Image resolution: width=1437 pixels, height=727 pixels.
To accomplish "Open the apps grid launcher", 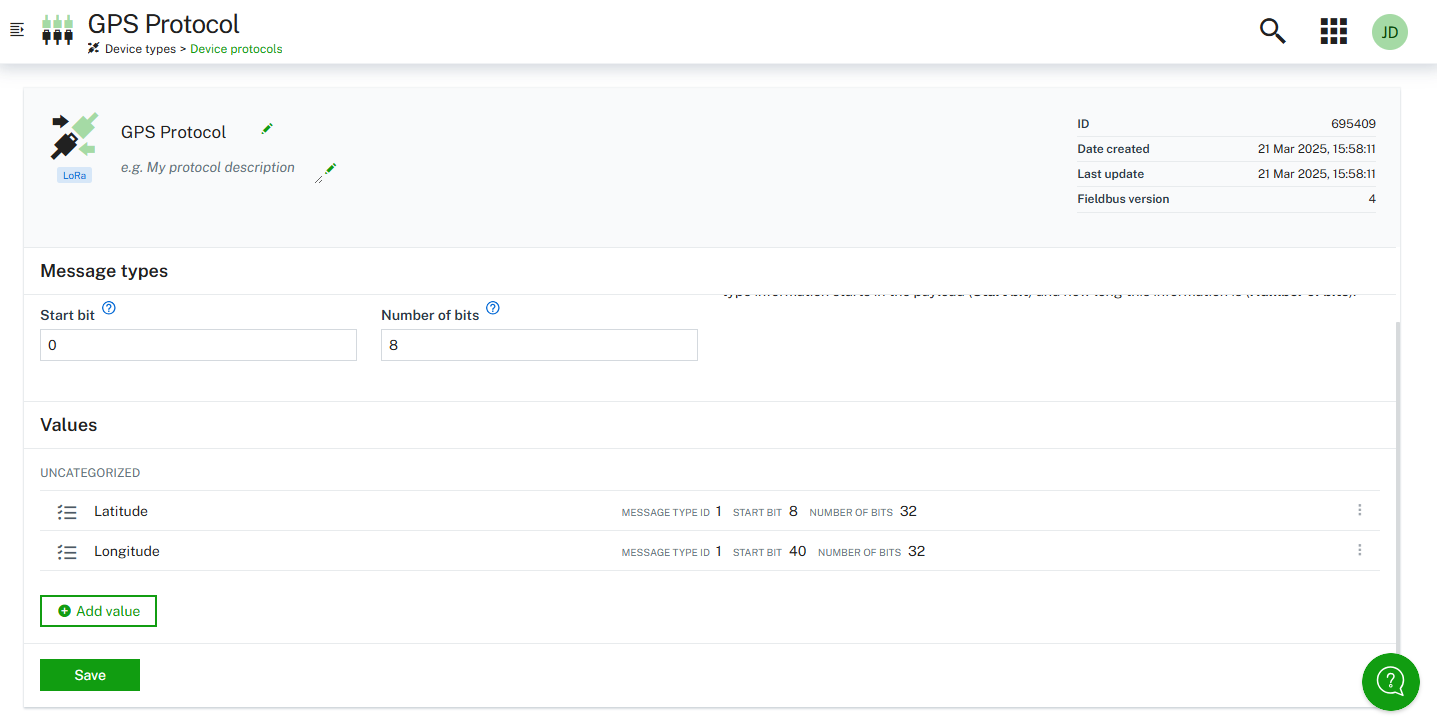I will (x=1333, y=31).
